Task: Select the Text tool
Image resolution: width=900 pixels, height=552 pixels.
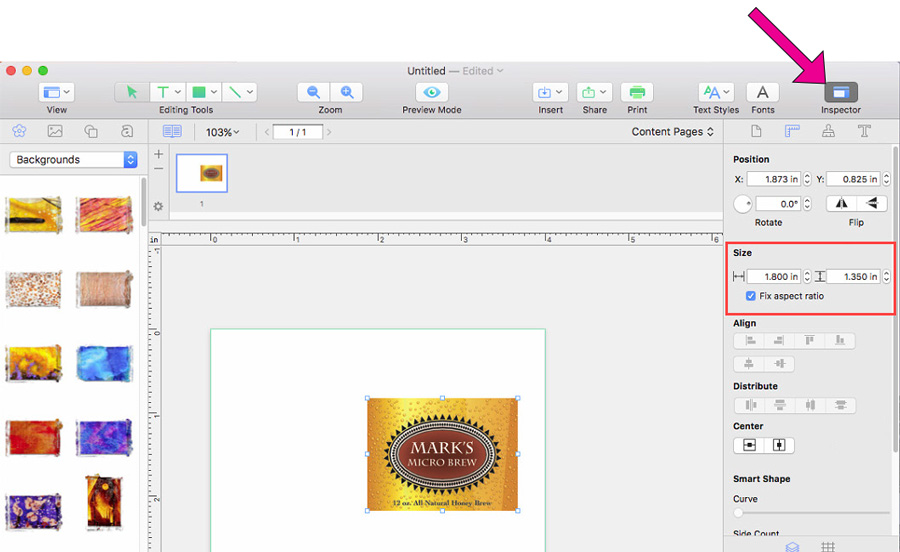Action: coord(163,92)
